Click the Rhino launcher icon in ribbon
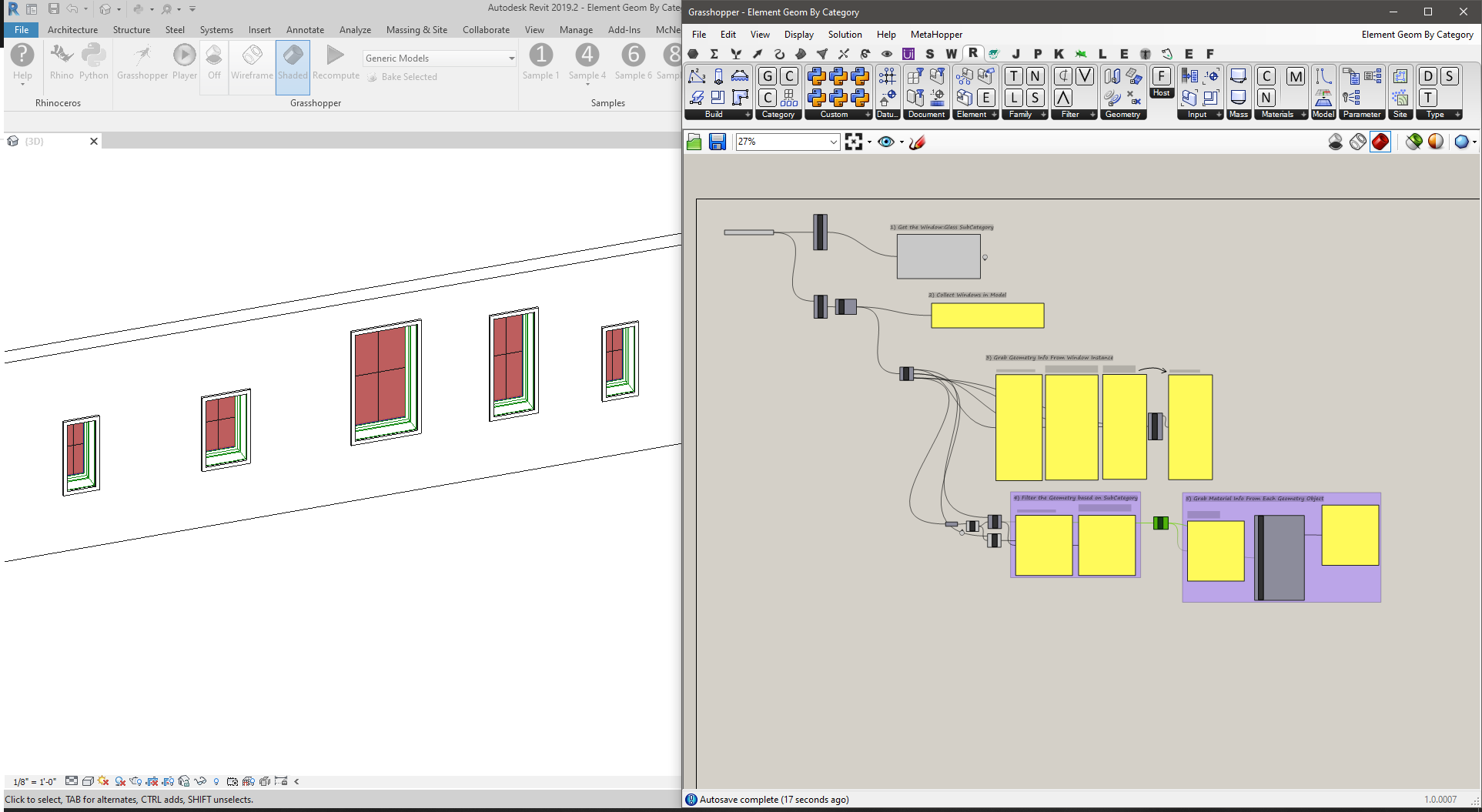This screenshot has width=1482, height=812. (x=62, y=61)
